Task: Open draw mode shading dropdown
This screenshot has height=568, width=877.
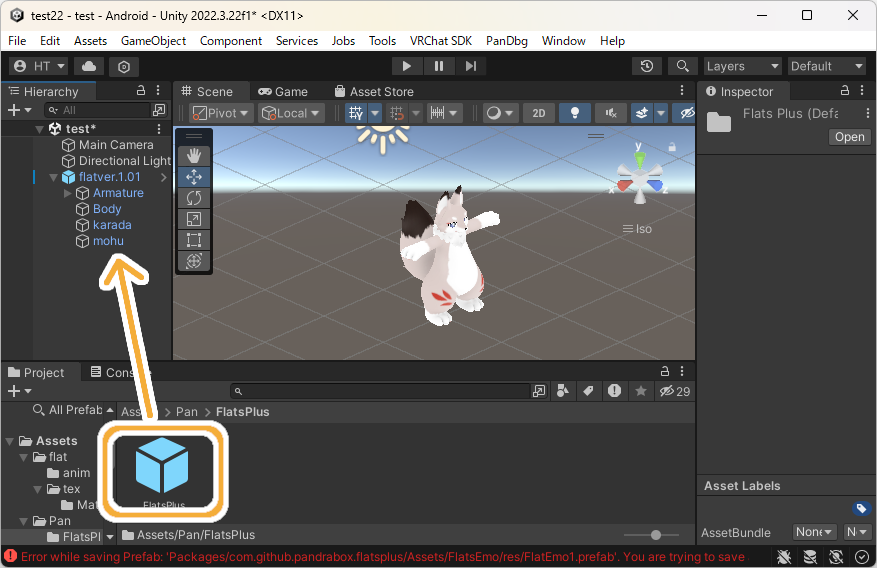Action: (x=499, y=113)
